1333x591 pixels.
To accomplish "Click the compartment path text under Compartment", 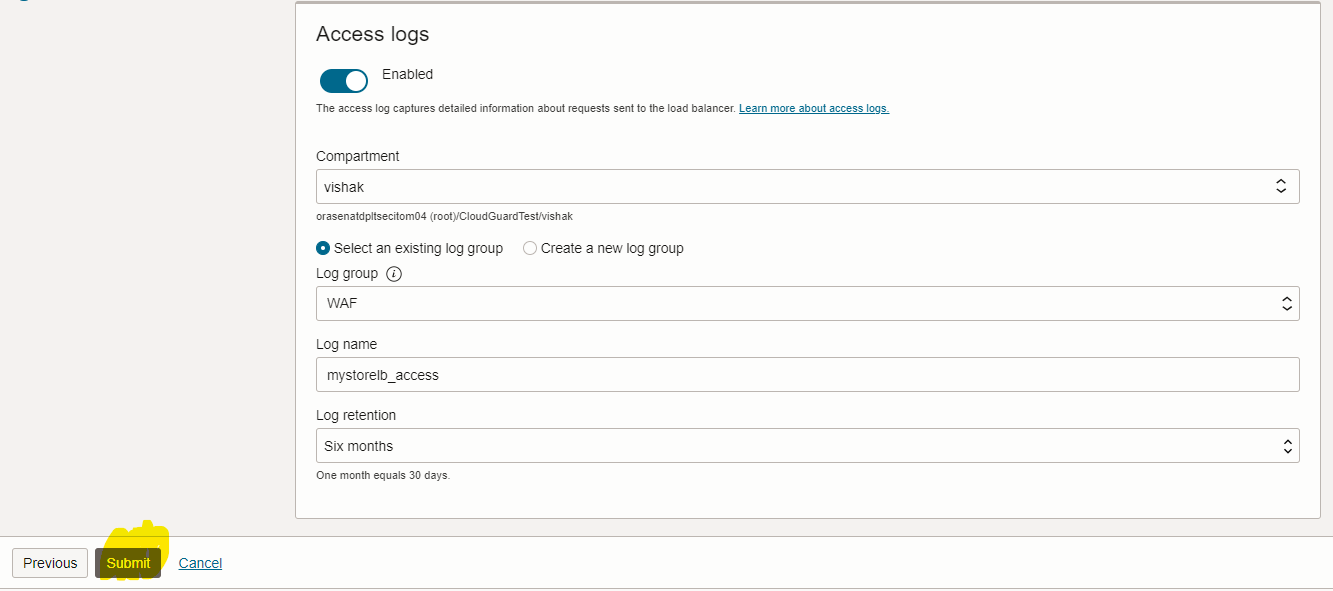I will click(444, 216).
